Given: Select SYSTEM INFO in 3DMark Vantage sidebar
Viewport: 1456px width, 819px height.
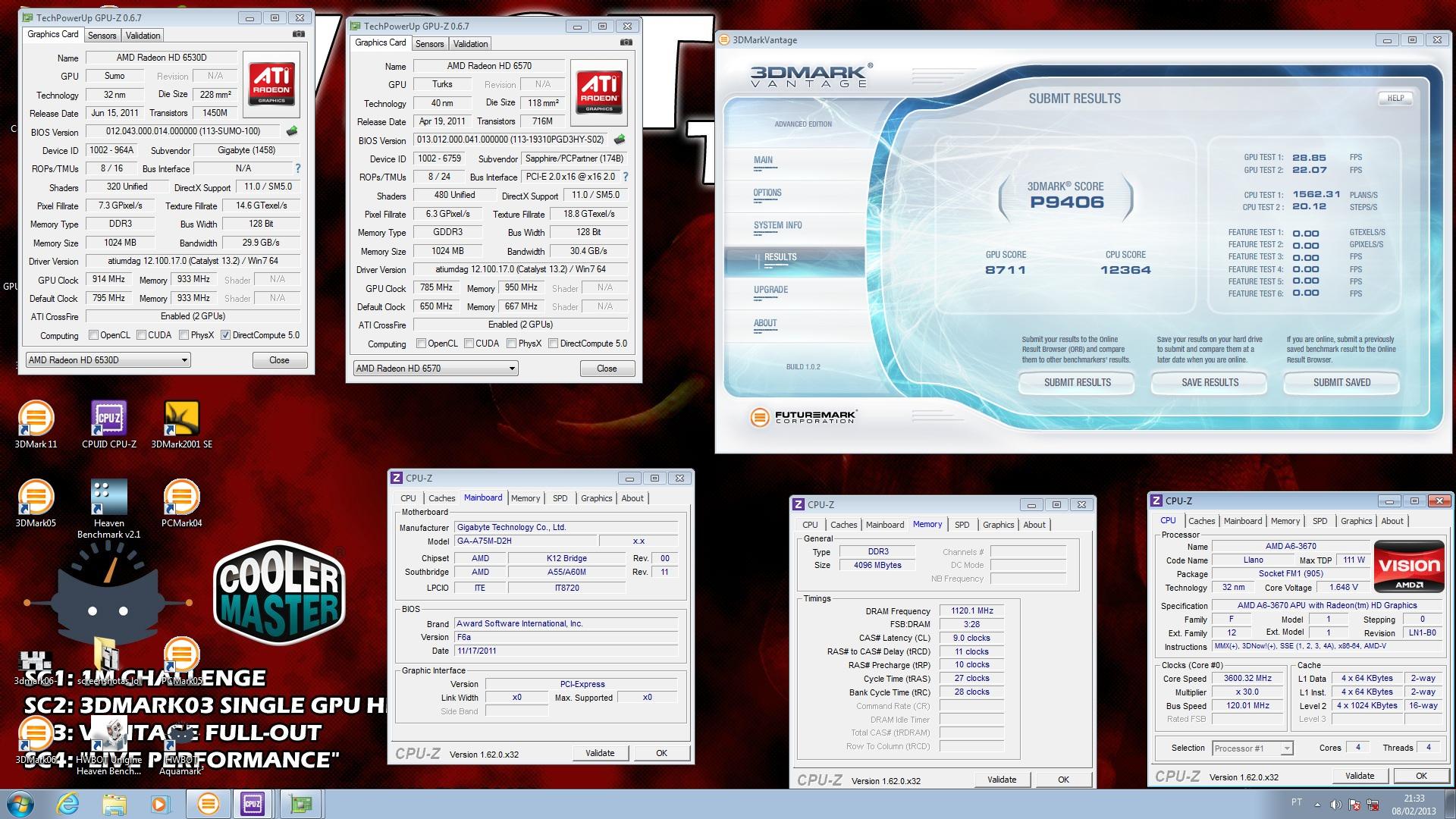Looking at the screenshot, I should pos(777,225).
